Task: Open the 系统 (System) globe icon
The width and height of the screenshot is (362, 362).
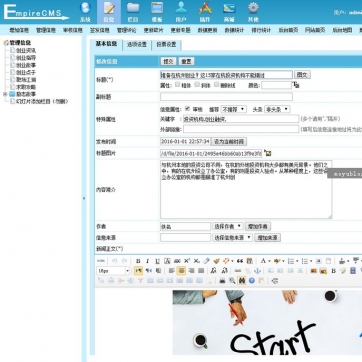Action: point(85,8)
